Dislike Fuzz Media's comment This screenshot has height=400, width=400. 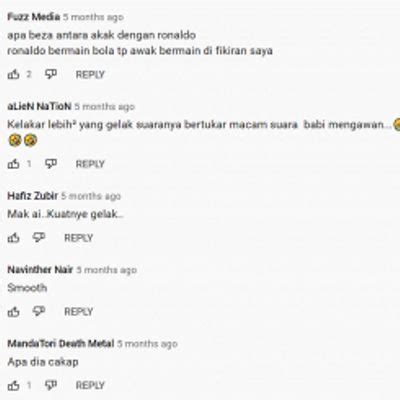coord(51,74)
